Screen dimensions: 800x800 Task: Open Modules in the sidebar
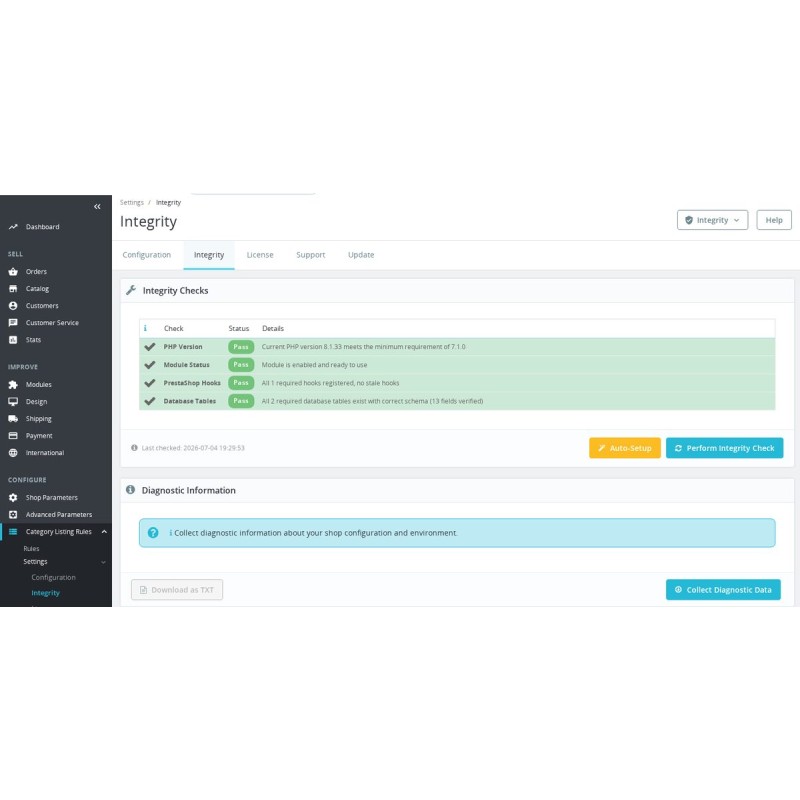pos(39,385)
